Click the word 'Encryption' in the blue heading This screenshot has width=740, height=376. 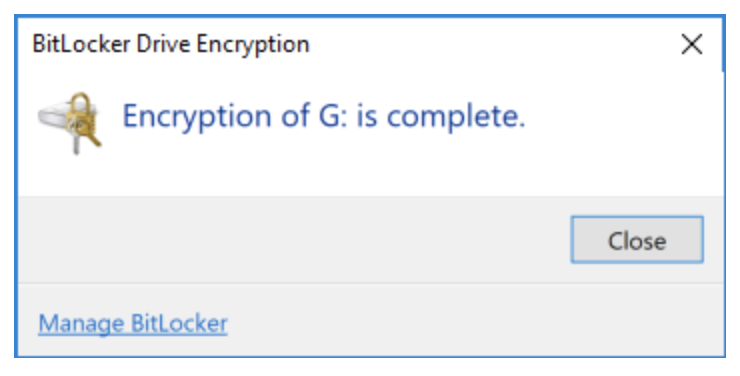point(197,118)
